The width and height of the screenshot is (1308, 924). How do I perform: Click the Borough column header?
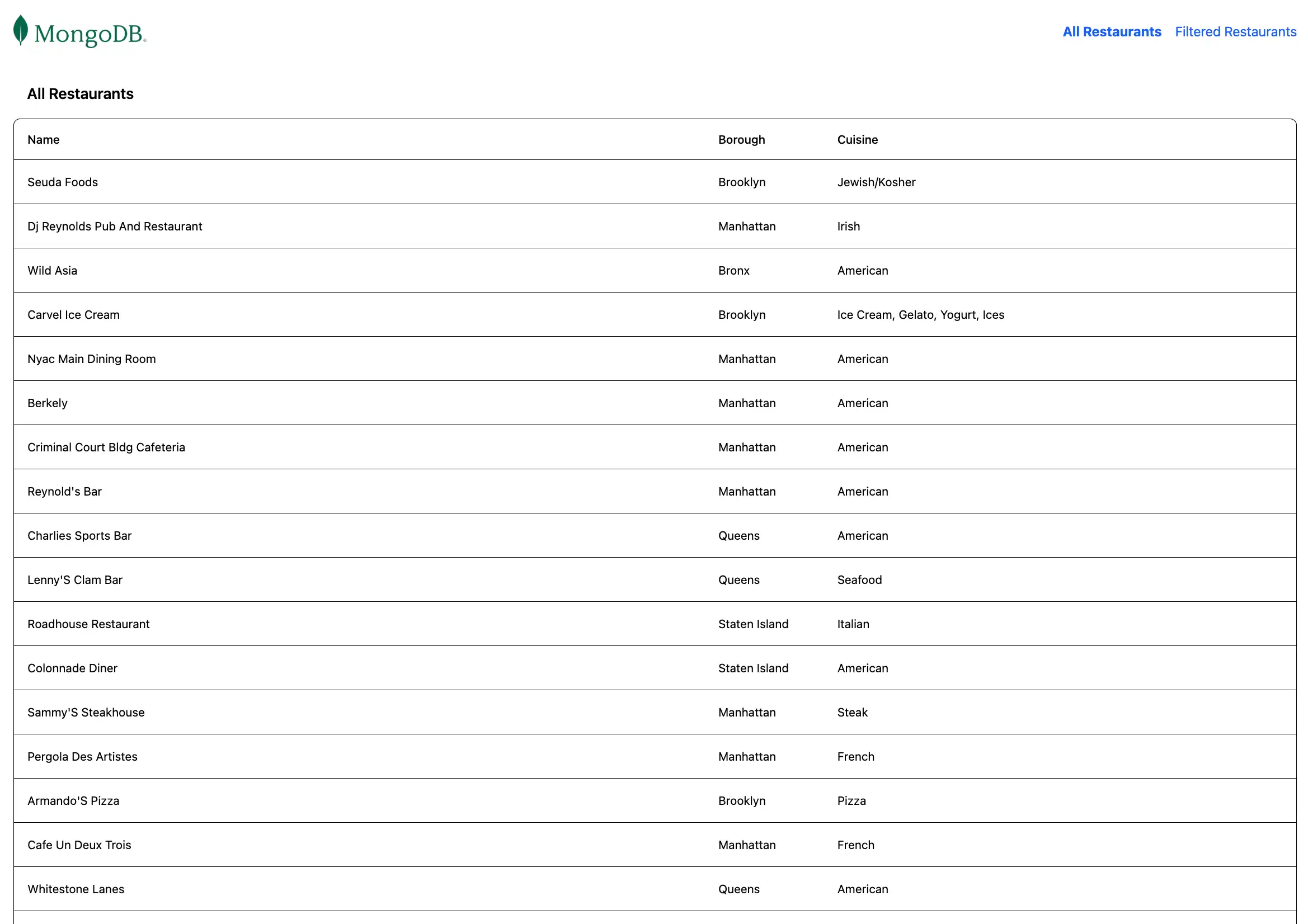[x=741, y=140]
